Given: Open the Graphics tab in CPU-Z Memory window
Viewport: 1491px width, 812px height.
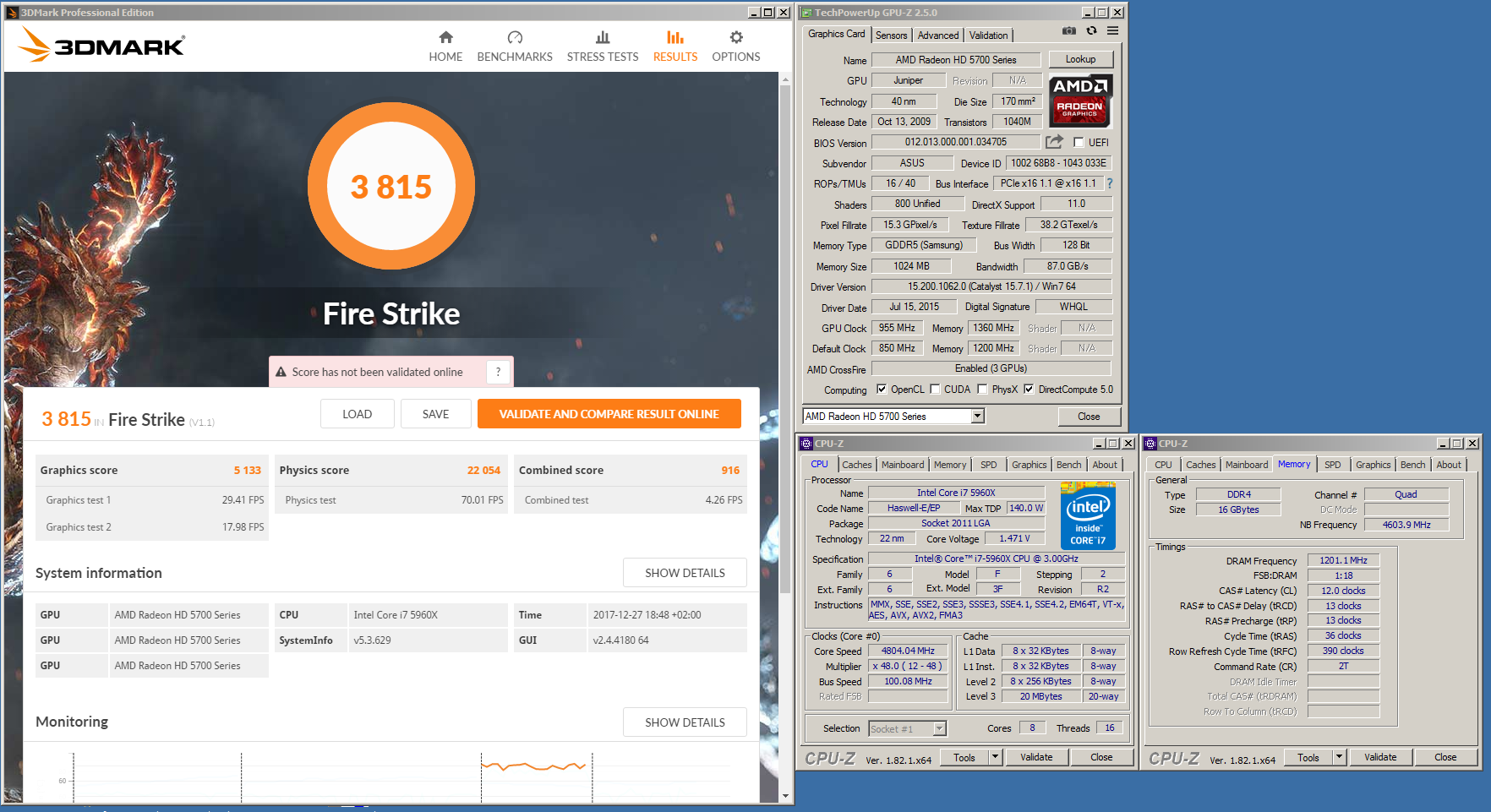Looking at the screenshot, I should pos(1373,465).
